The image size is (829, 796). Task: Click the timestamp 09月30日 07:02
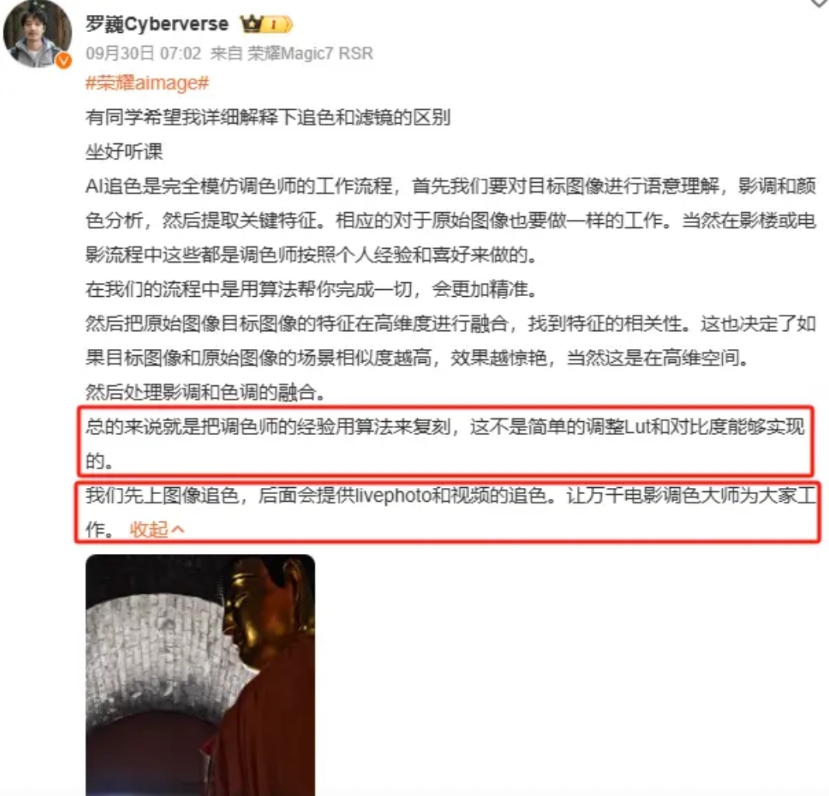coord(143,53)
